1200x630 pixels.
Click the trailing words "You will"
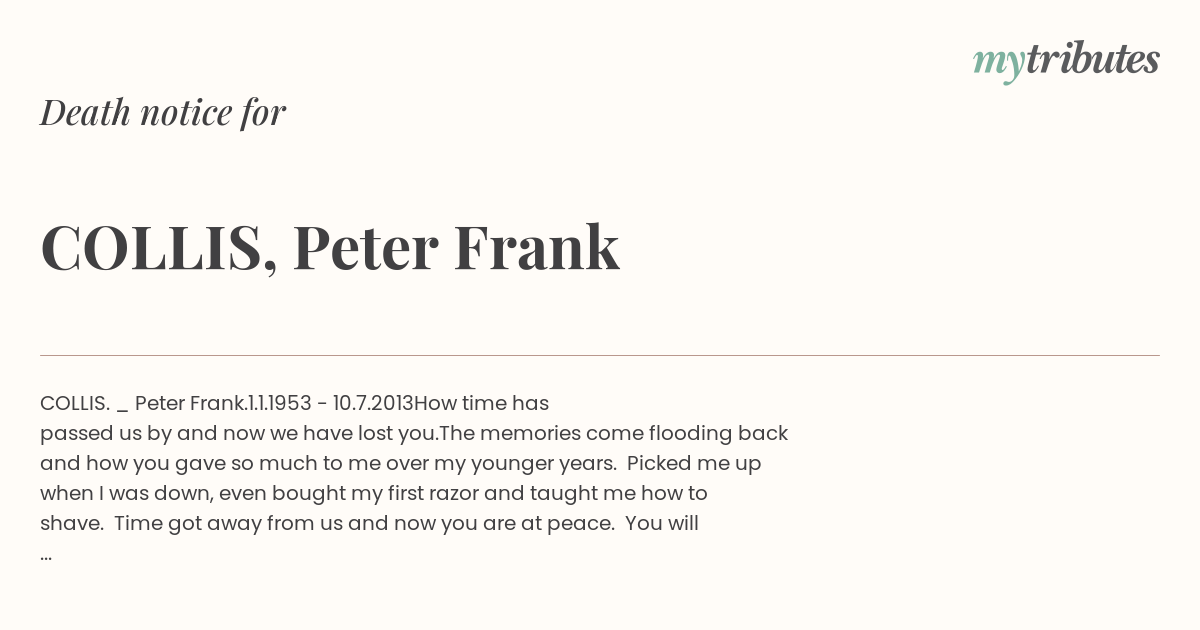coord(662,523)
